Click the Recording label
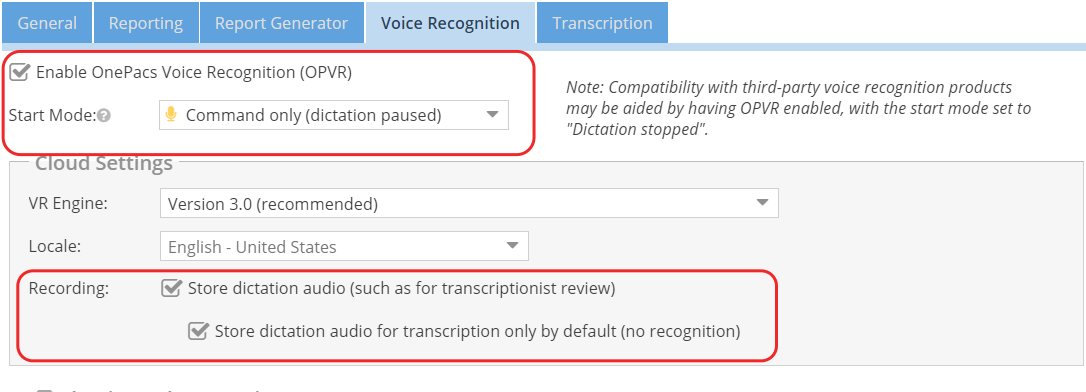The width and height of the screenshot is (1086, 392). tap(69, 289)
